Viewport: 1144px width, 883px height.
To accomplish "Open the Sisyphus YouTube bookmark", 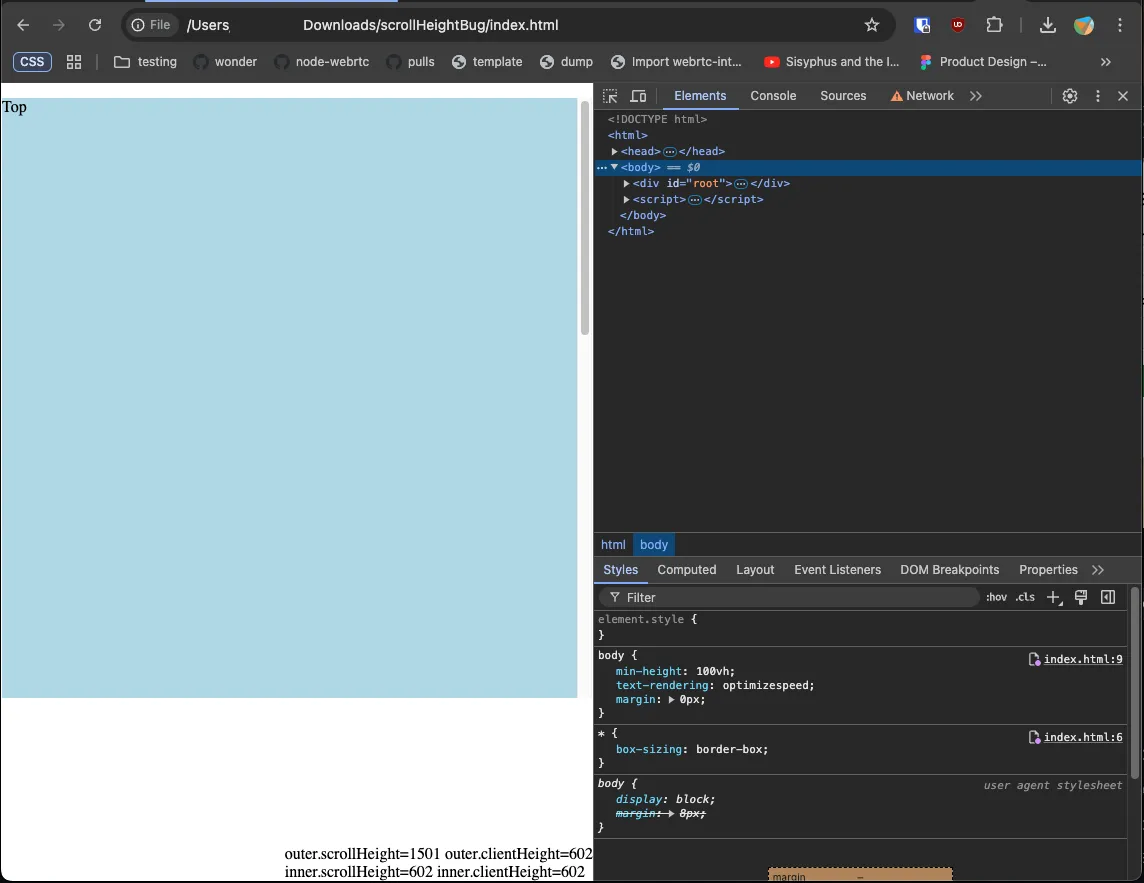I will click(x=831, y=62).
